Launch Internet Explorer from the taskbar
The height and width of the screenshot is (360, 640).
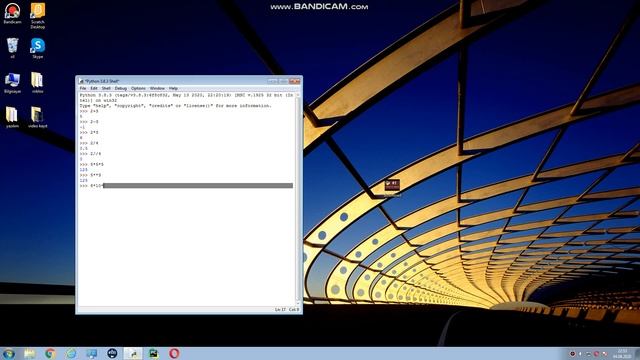pyautogui.click(x=71, y=353)
